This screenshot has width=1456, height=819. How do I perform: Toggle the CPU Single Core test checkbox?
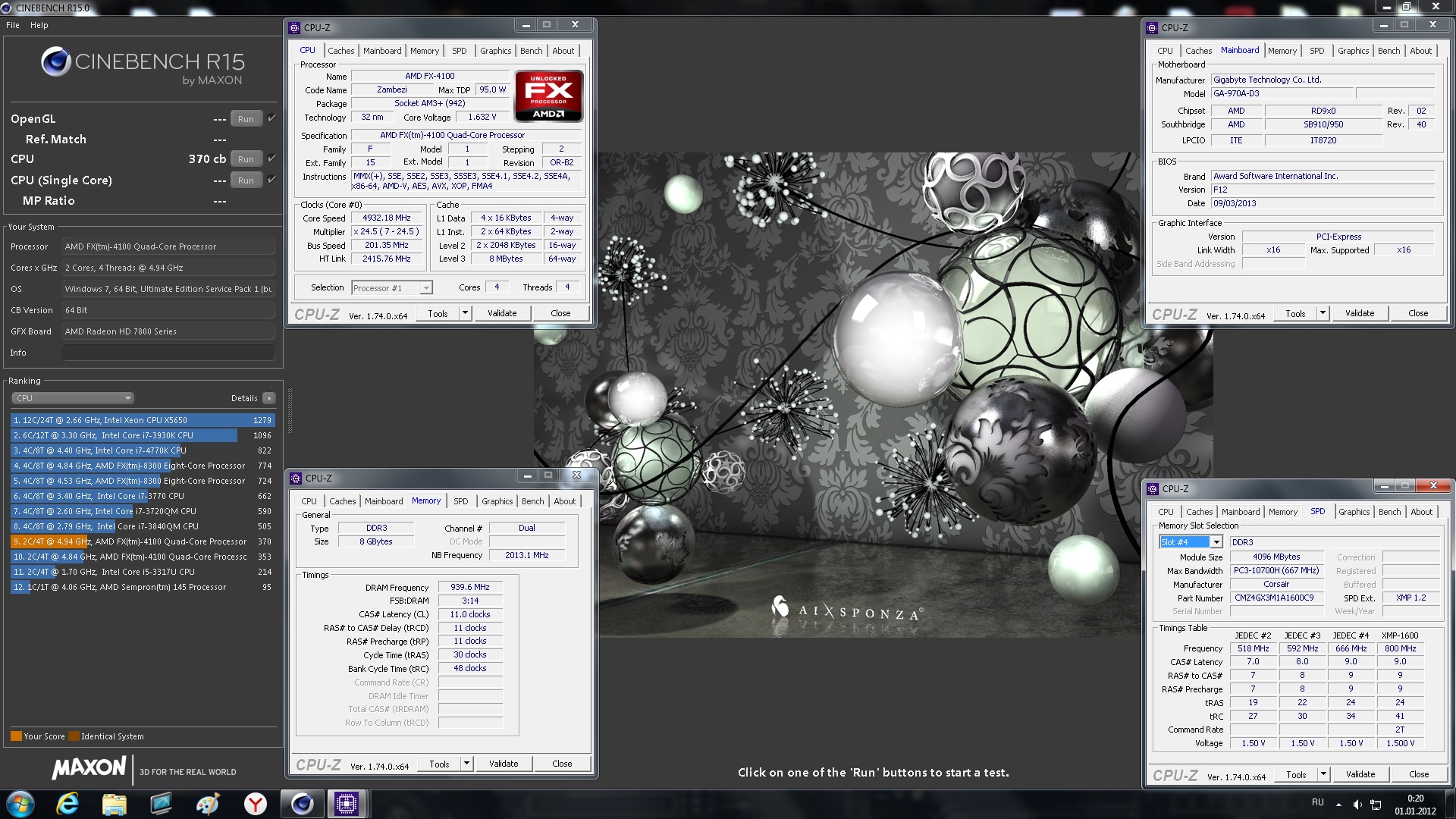[x=271, y=180]
